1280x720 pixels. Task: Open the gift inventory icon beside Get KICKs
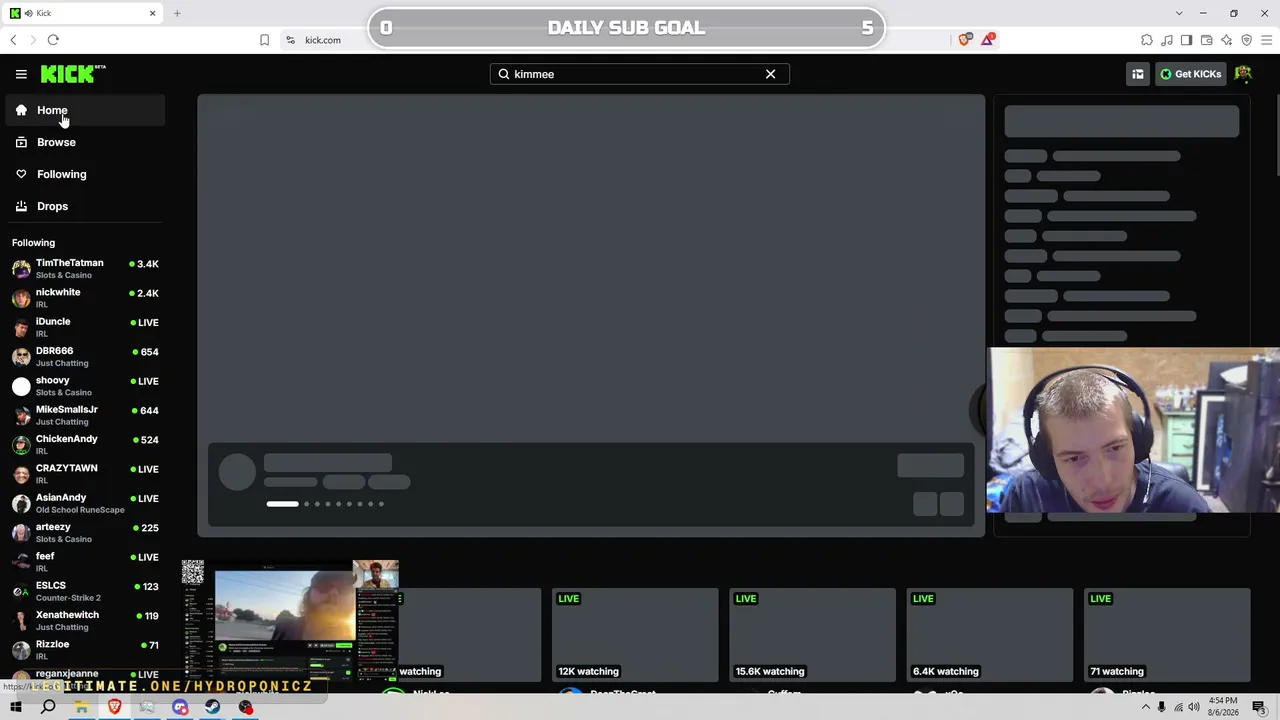click(x=1137, y=74)
